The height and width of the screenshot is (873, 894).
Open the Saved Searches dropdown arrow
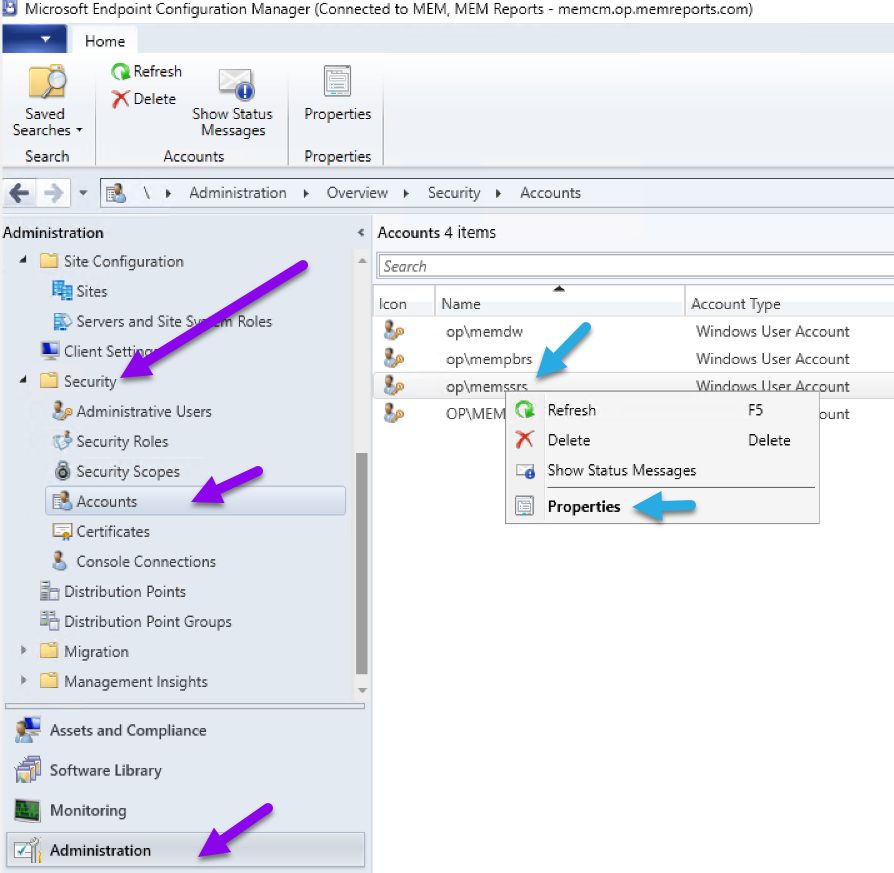tap(79, 131)
